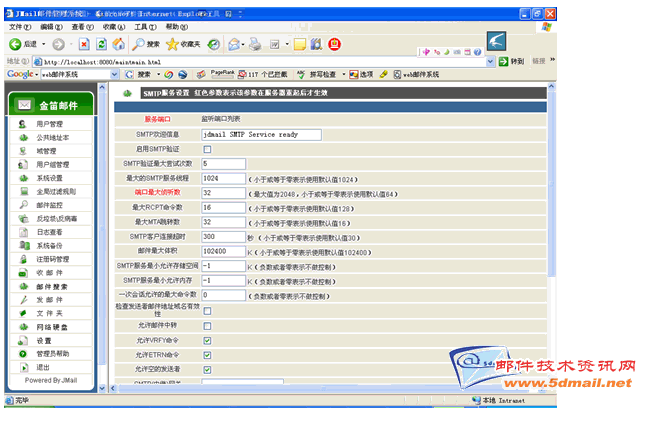Open the 工具(T) menu

click(144, 27)
